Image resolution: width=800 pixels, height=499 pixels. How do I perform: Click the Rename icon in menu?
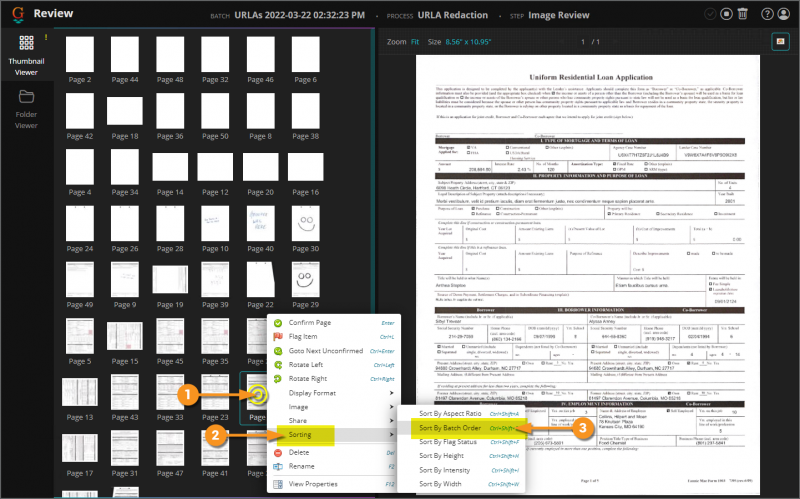(278, 466)
